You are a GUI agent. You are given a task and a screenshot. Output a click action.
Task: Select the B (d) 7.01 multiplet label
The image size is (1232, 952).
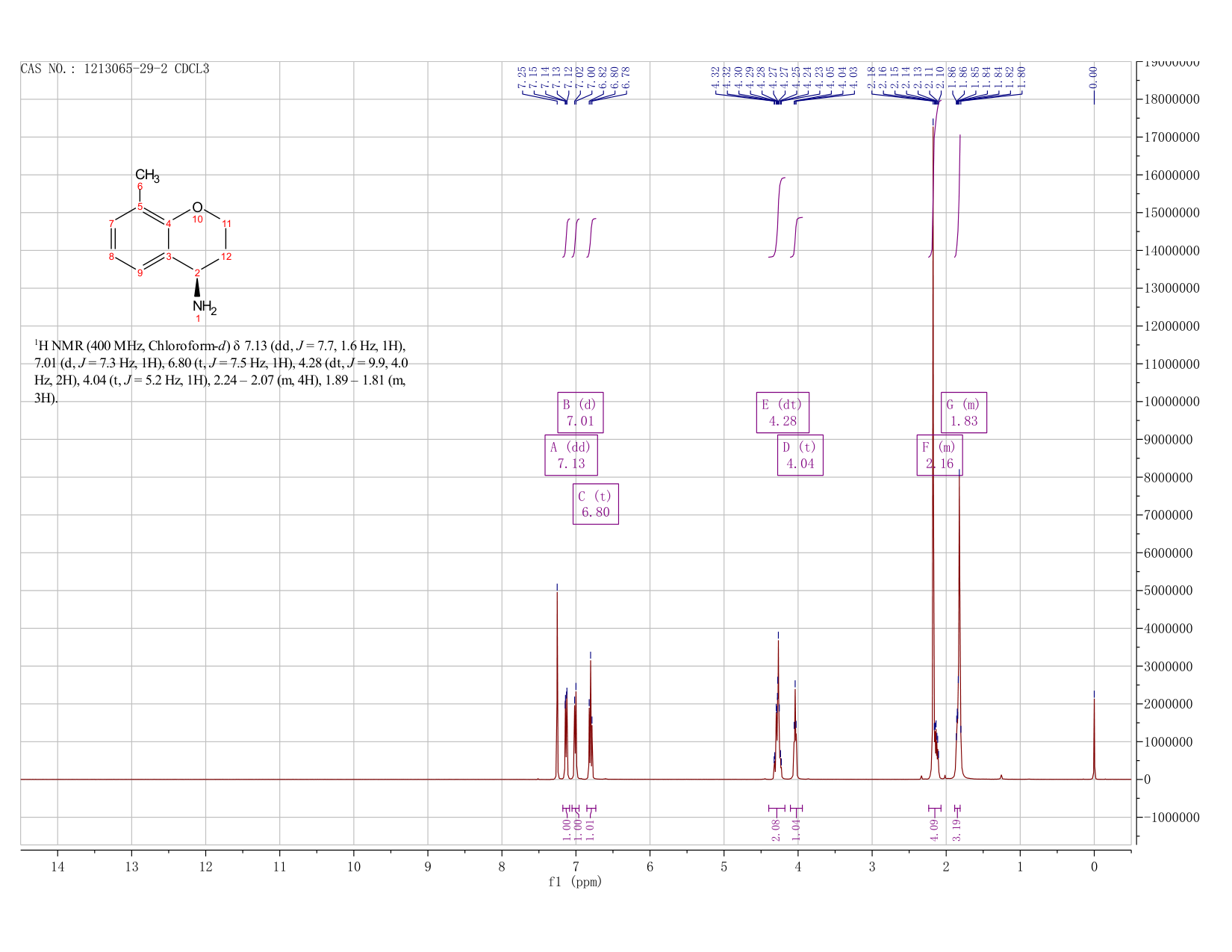pyautogui.click(x=580, y=413)
